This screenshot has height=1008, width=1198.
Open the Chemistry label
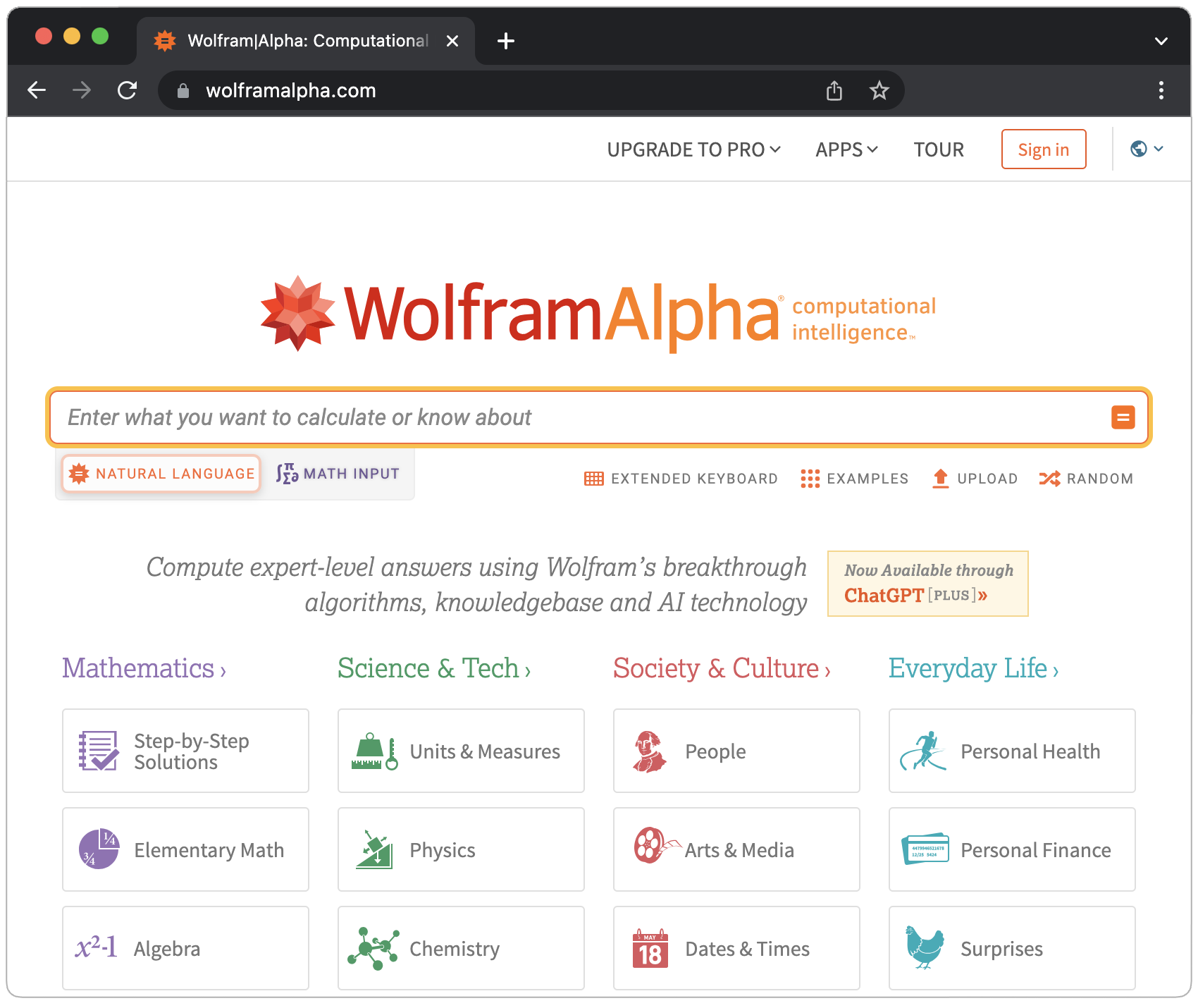pyautogui.click(x=455, y=949)
